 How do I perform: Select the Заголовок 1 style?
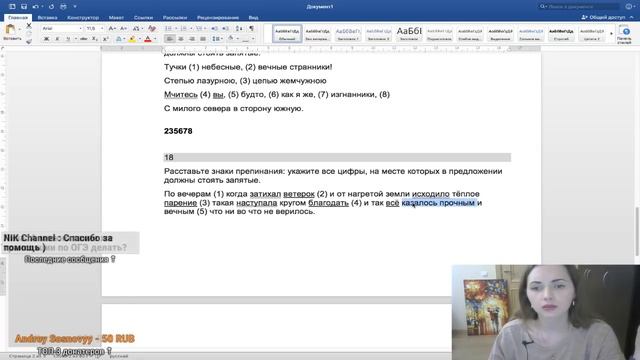348,33
